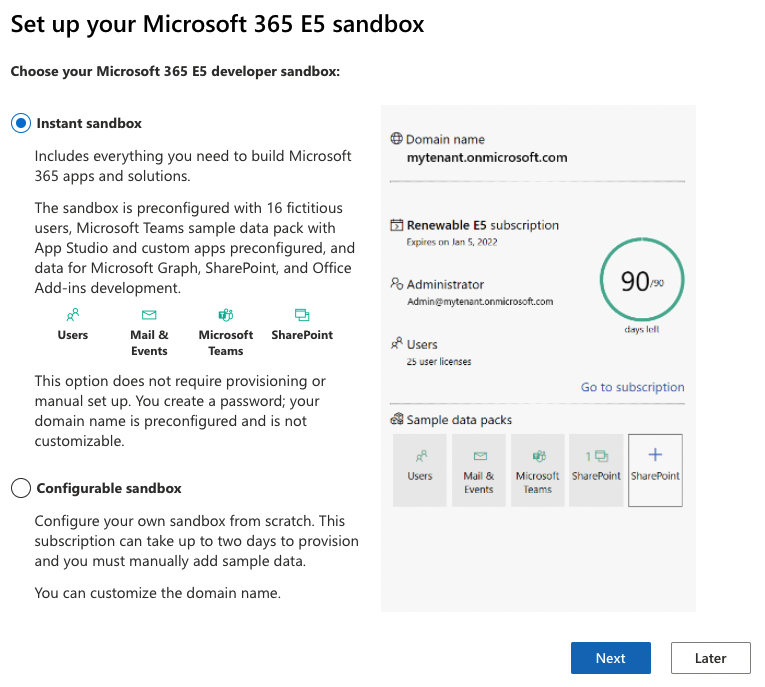Open the greyed SharePoint sample data tile
The width and height of the screenshot is (765, 687).
coord(596,469)
